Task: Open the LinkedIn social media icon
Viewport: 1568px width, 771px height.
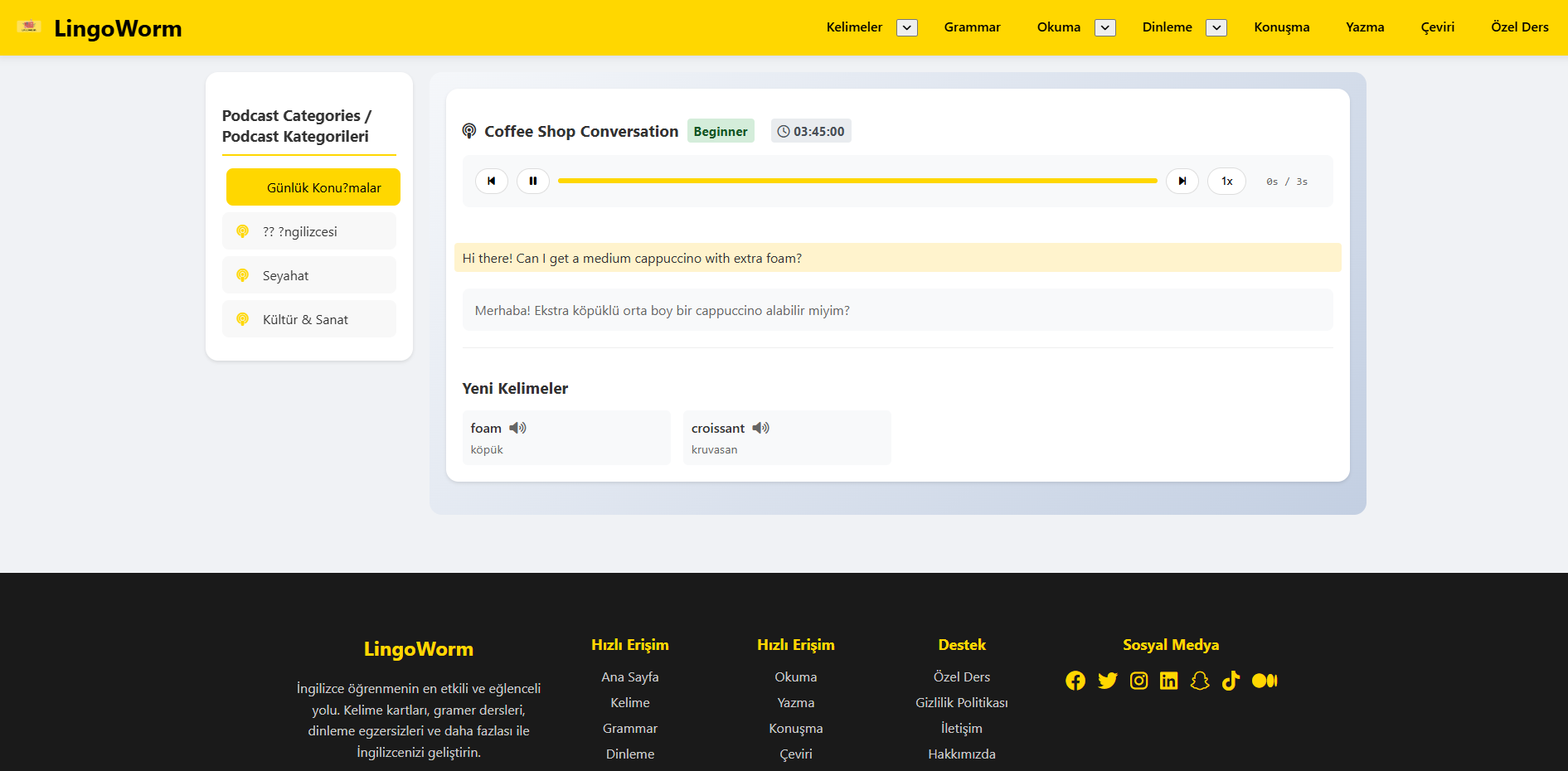Action: click(1168, 681)
